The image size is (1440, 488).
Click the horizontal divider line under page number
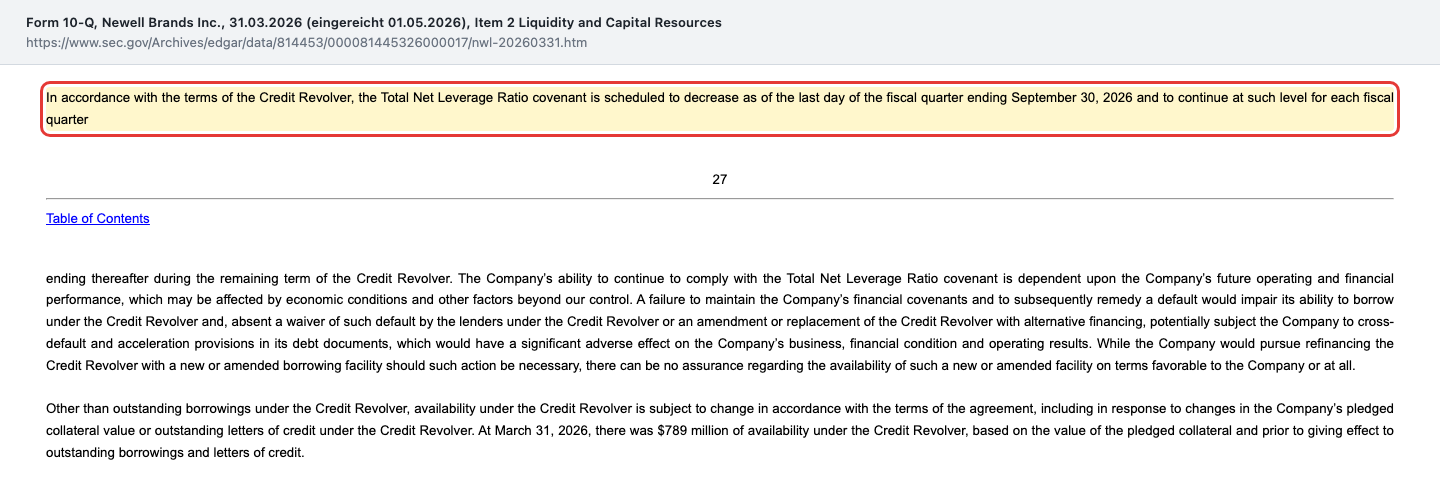720,198
